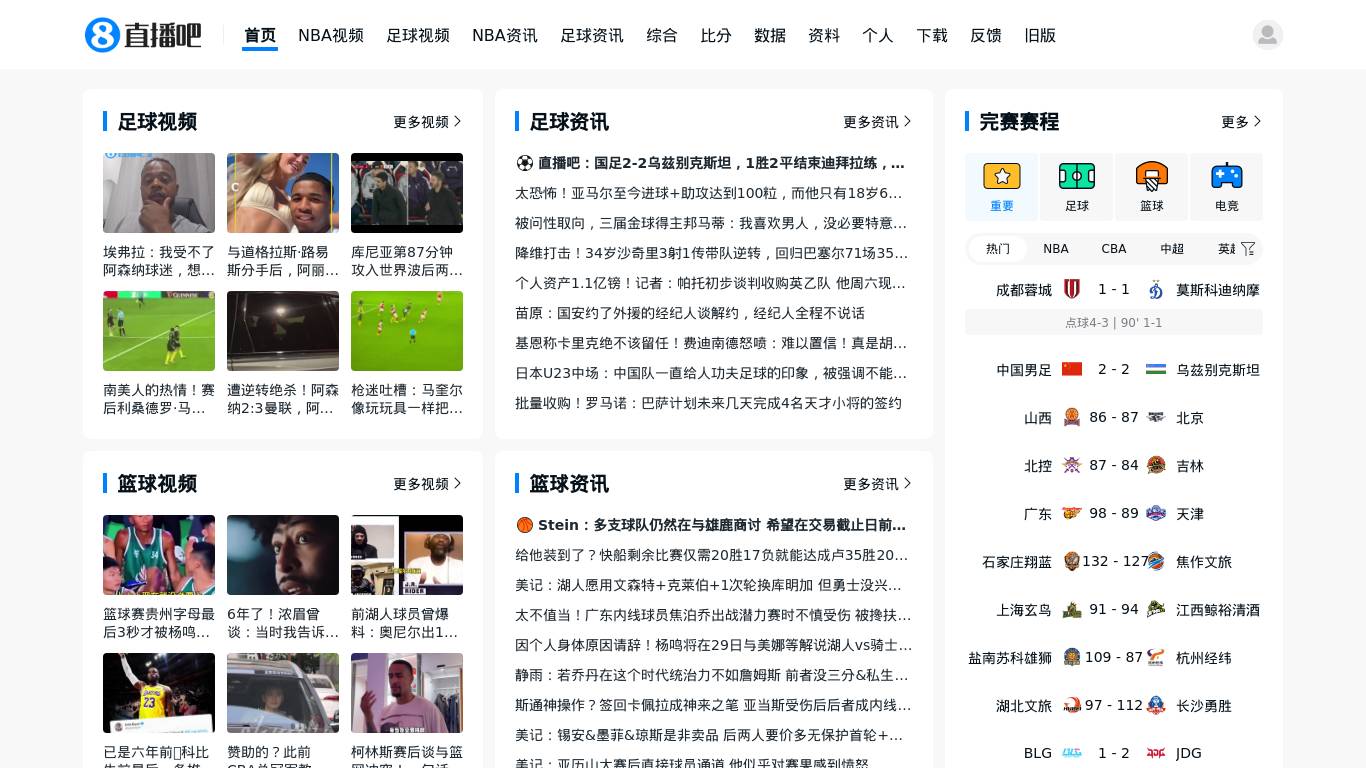This screenshot has height=768, width=1366.
Task: Click the 成都蓉城 red crest logo
Action: tap(1072, 289)
